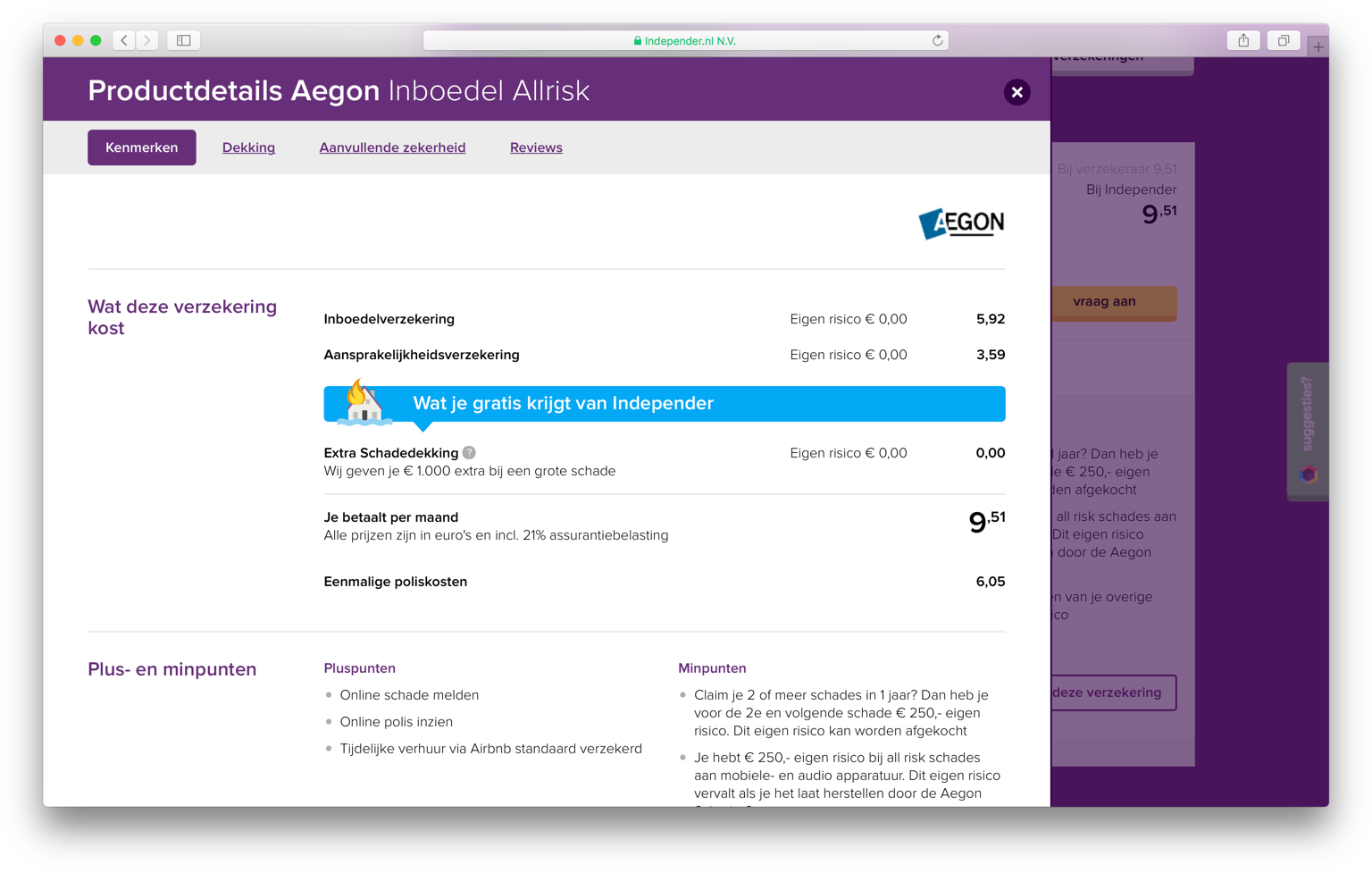
Task: Click the 'deze verzekering' button in background
Action: (1113, 693)
